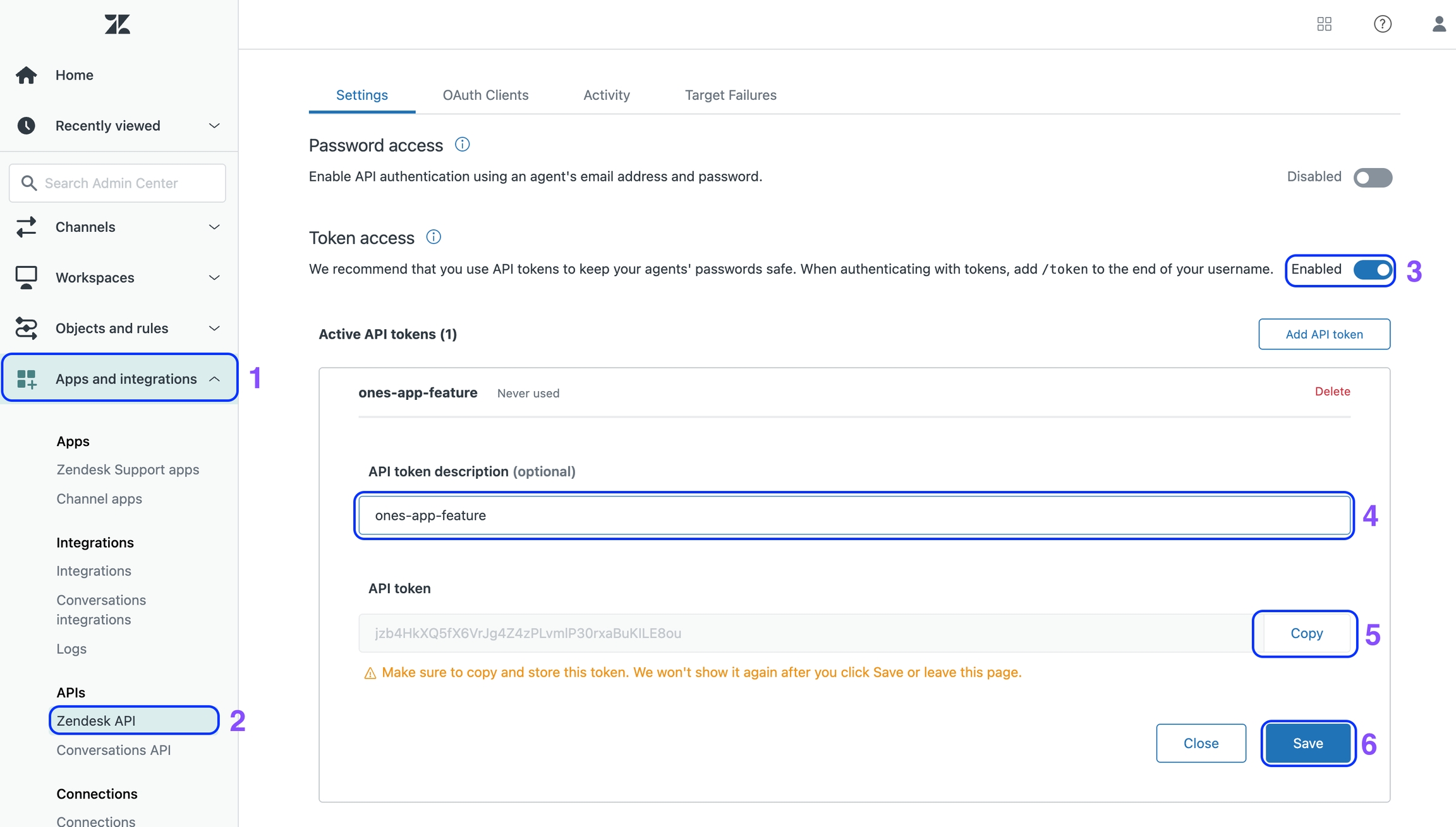Click the Delete link for ones-app-feature
The height and width of the screenshot is (827, 1456).
coord(1332,391)
